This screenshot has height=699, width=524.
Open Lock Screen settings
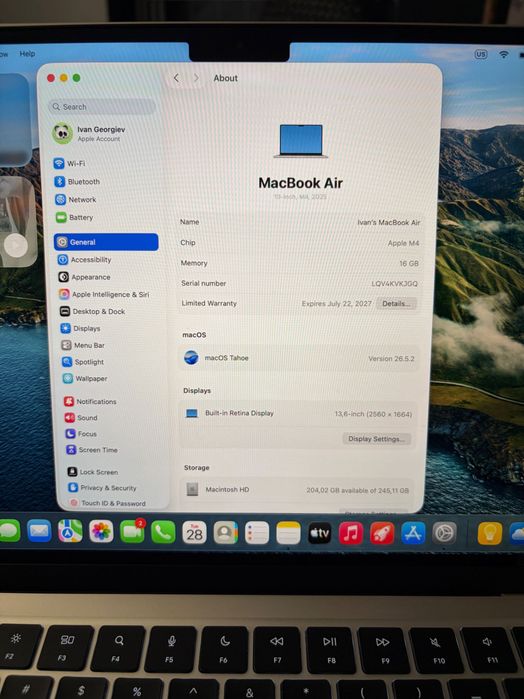pos(93,472)
